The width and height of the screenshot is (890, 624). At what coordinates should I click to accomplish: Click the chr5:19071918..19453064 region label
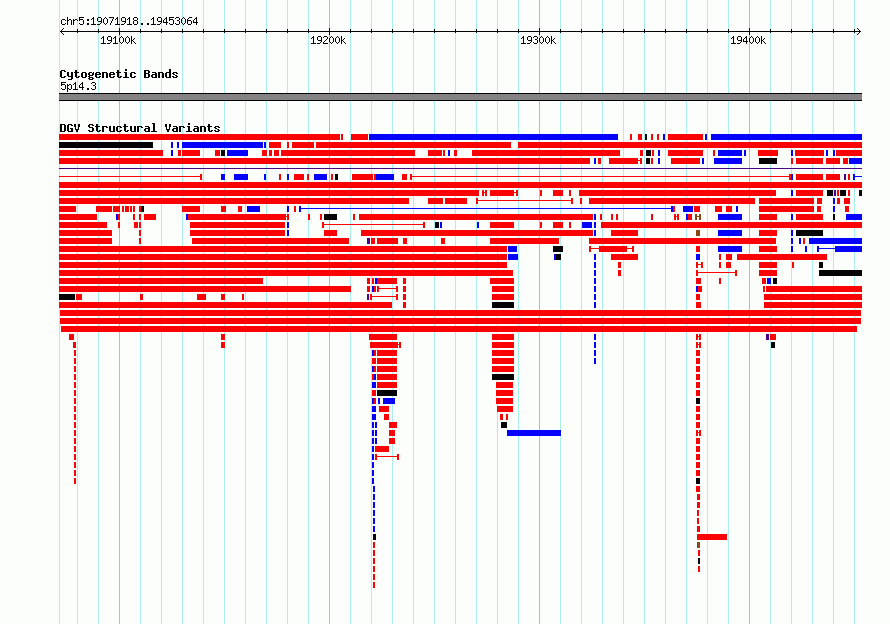129,21
